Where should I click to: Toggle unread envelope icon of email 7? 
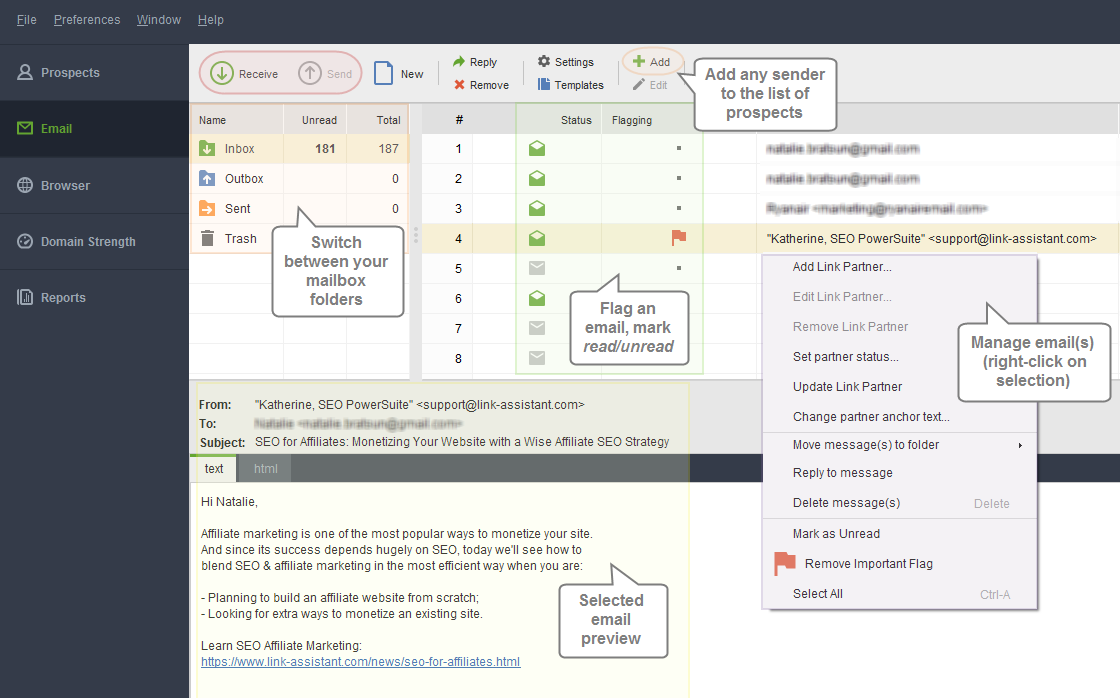click(537, 329)
